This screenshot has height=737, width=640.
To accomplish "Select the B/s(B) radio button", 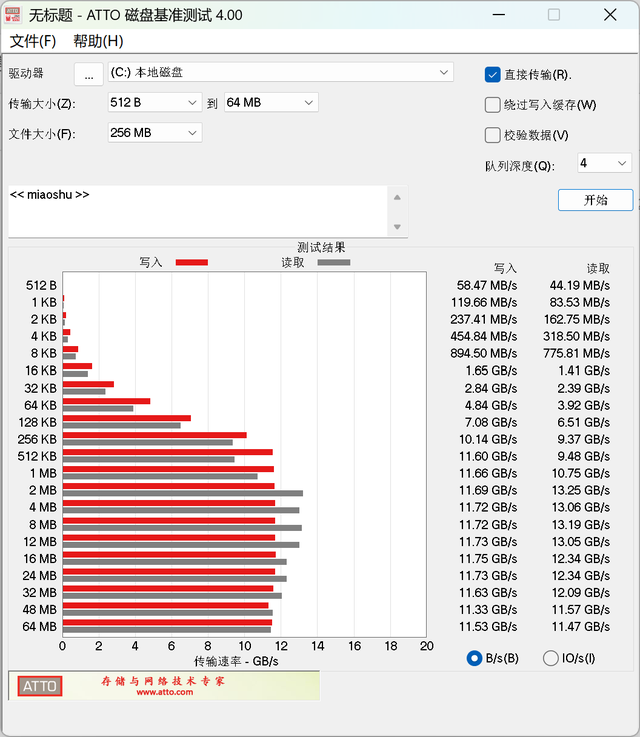I will (x=474, y=658).
